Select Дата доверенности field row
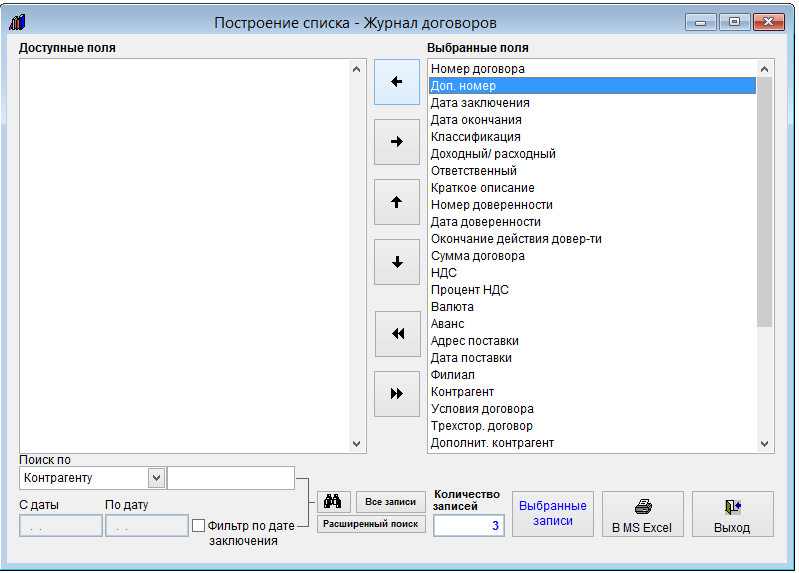The image size is (799, 573). coord(592,222)
